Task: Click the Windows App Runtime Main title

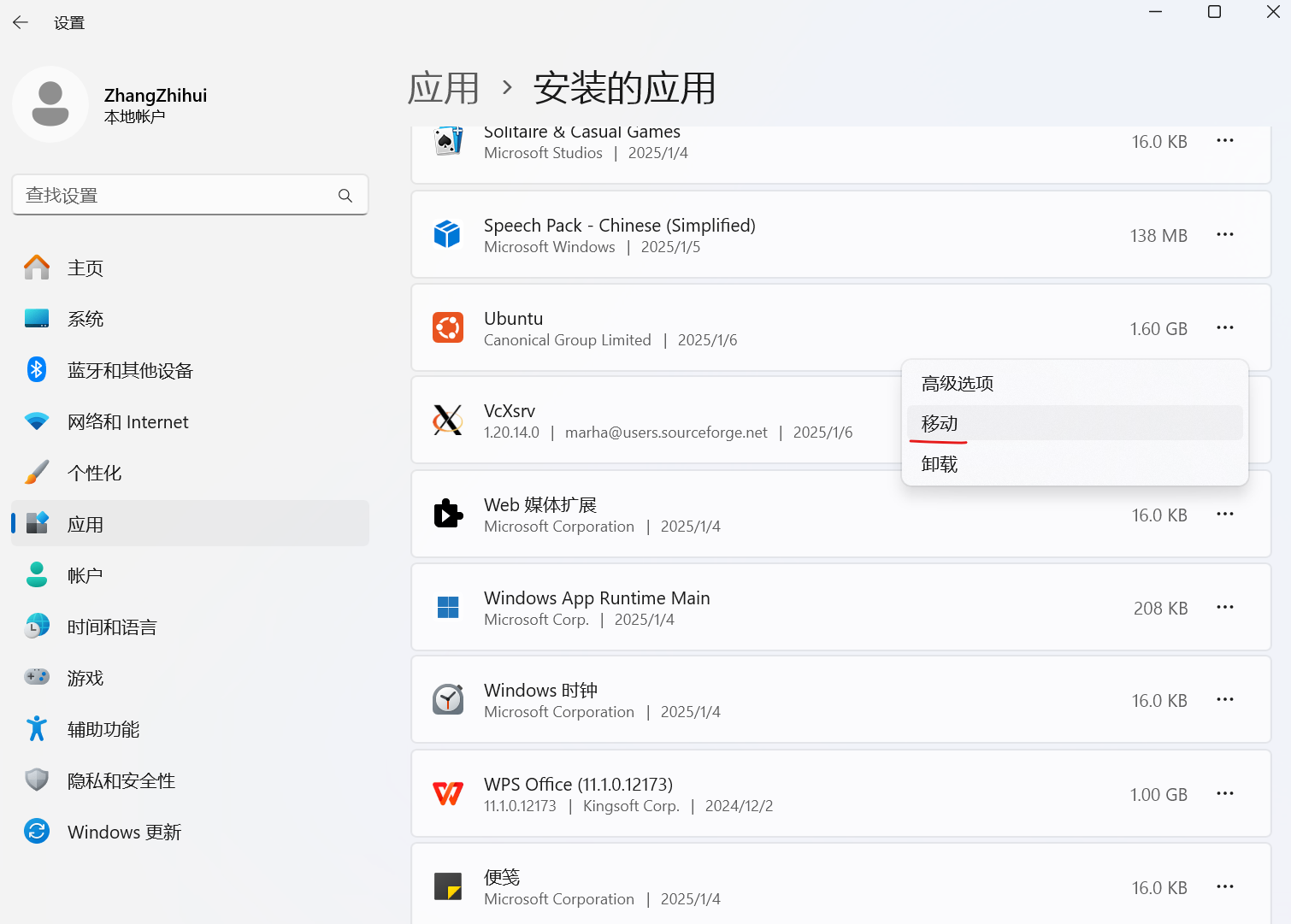Action: point(597,597)
